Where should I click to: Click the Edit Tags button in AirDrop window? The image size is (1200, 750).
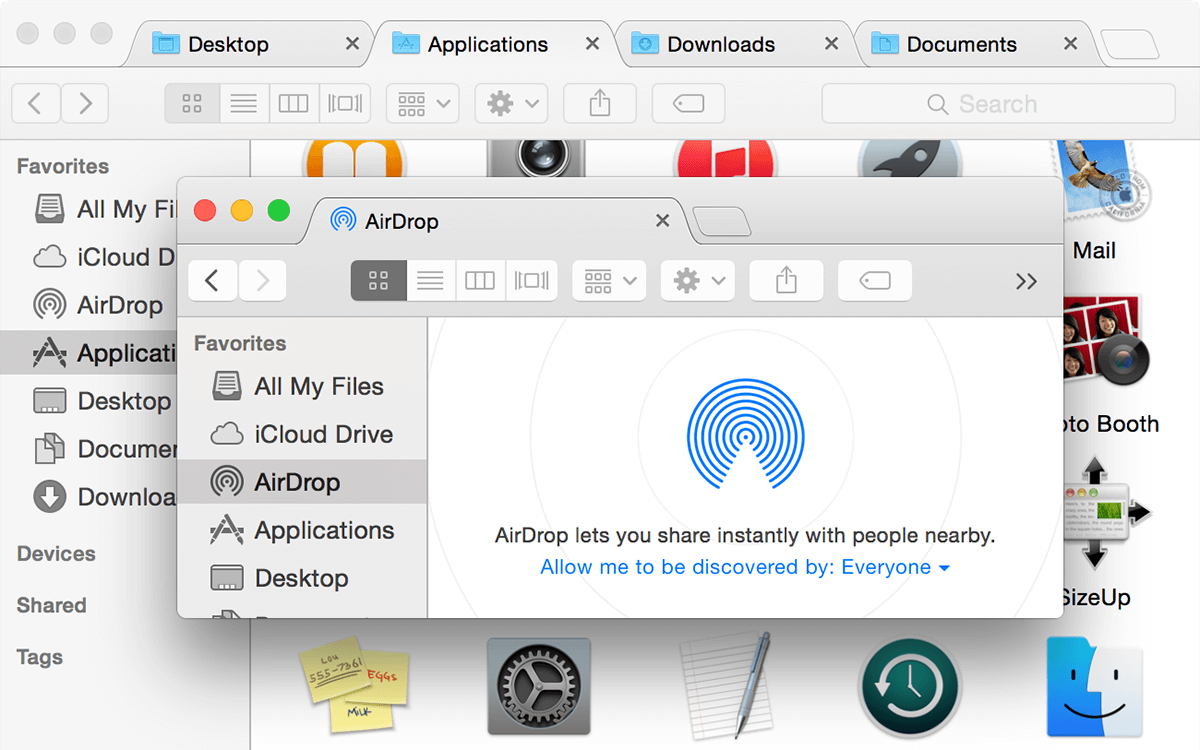[x=875, y=281]
